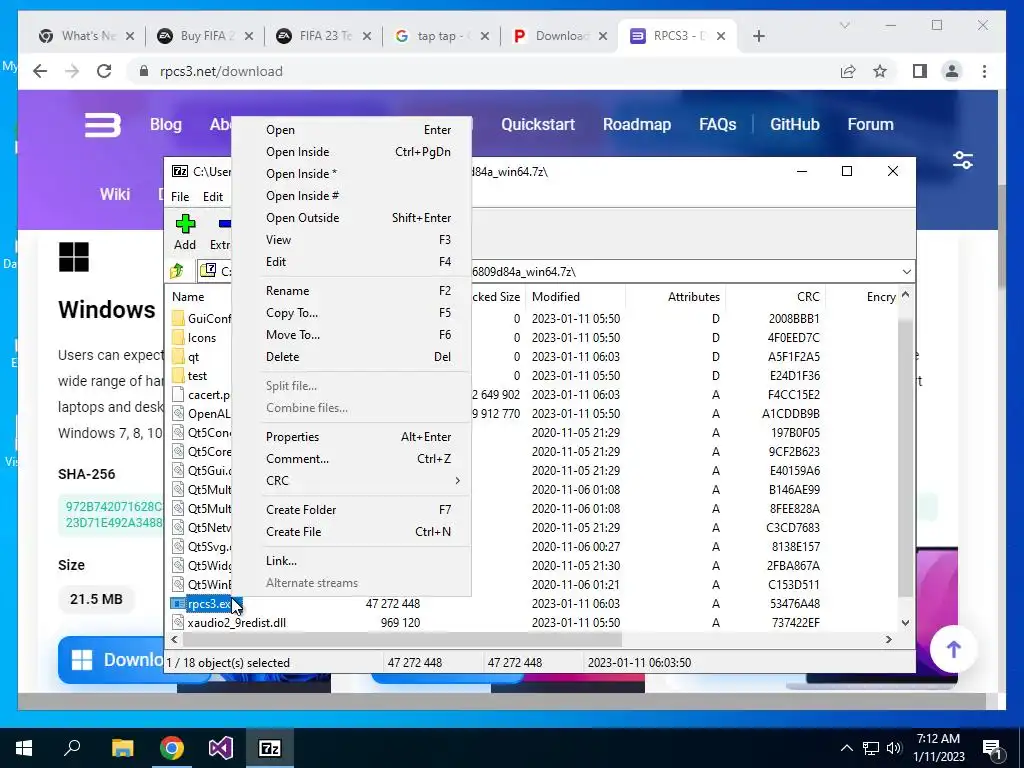Image resolution: width=1024 pixels, height=768 pixels.
Task: Click the Chrome address bar URL
Action: tap(221, 71)
